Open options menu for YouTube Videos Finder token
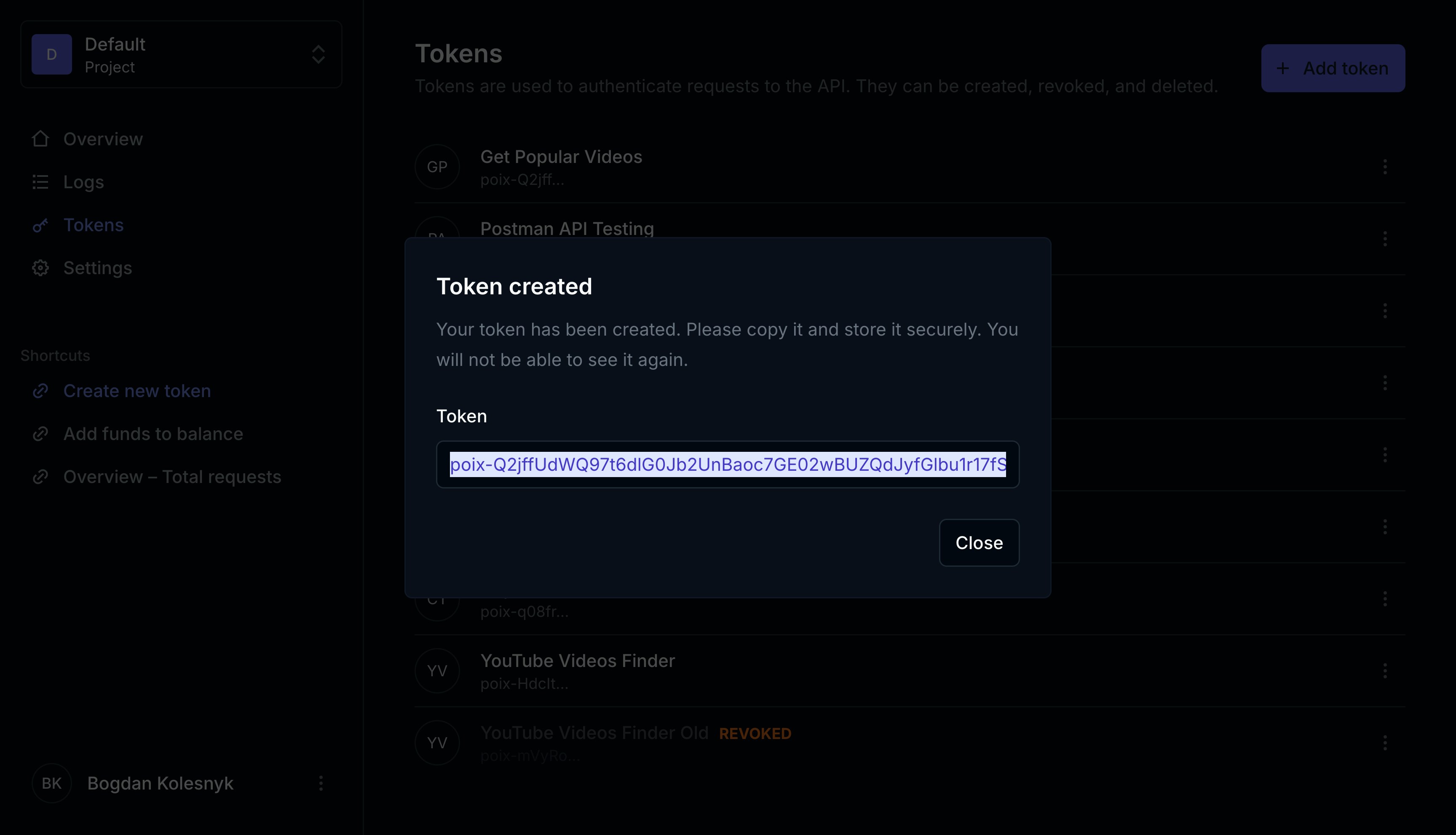 pos(1385,671)
